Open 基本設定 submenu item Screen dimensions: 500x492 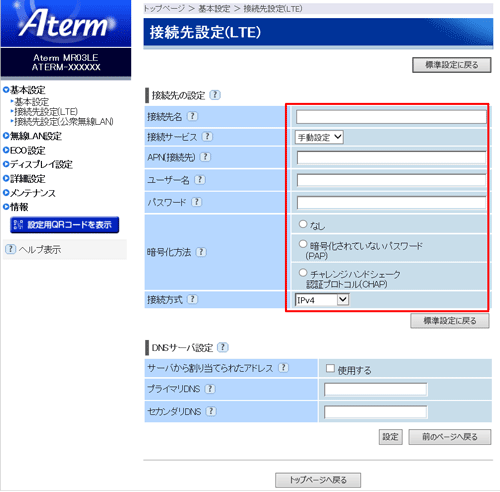(31, 101)
